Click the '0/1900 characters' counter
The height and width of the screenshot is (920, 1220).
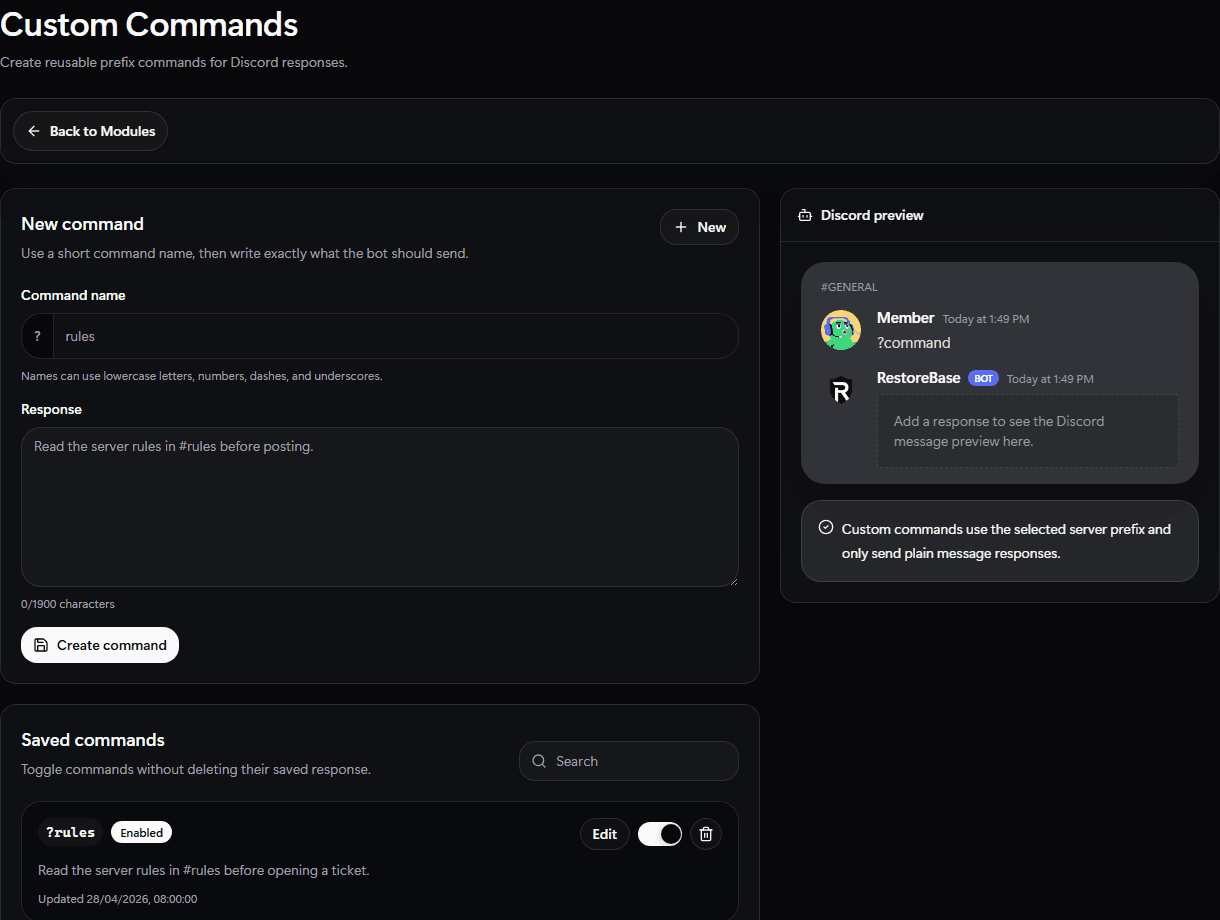point(68,604)
